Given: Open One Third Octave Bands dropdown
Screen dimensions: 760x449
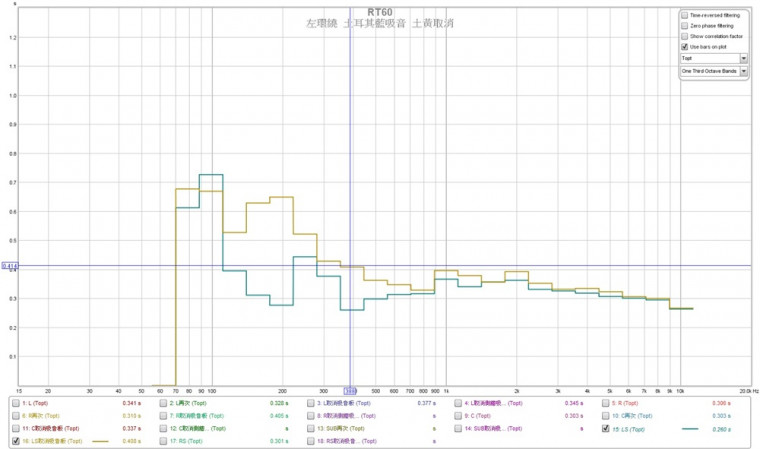Looking at the screenshot, I should (x=714, y=71).
